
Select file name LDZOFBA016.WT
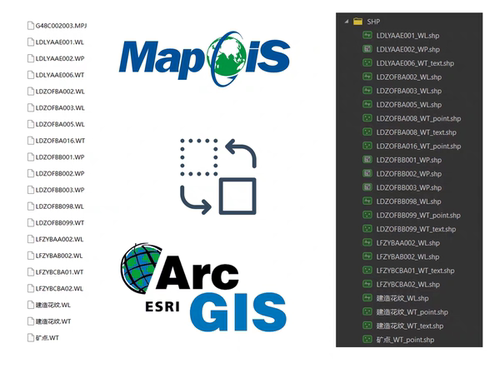[60, 141]
